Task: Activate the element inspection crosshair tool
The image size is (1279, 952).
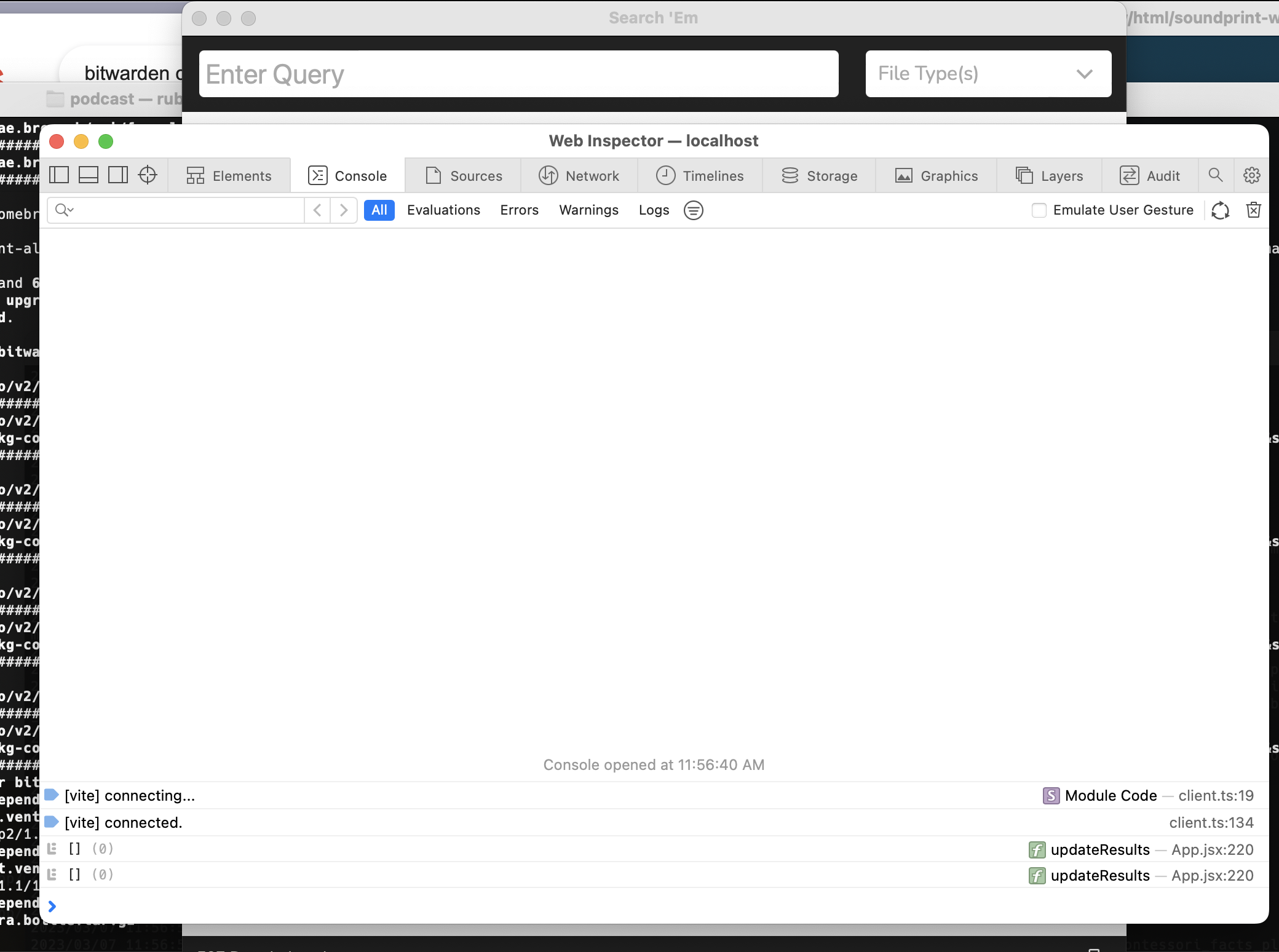Action: [147, 175]
